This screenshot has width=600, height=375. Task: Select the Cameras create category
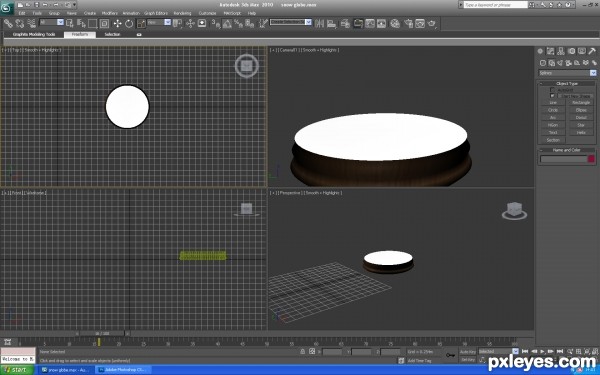[569, 63]
